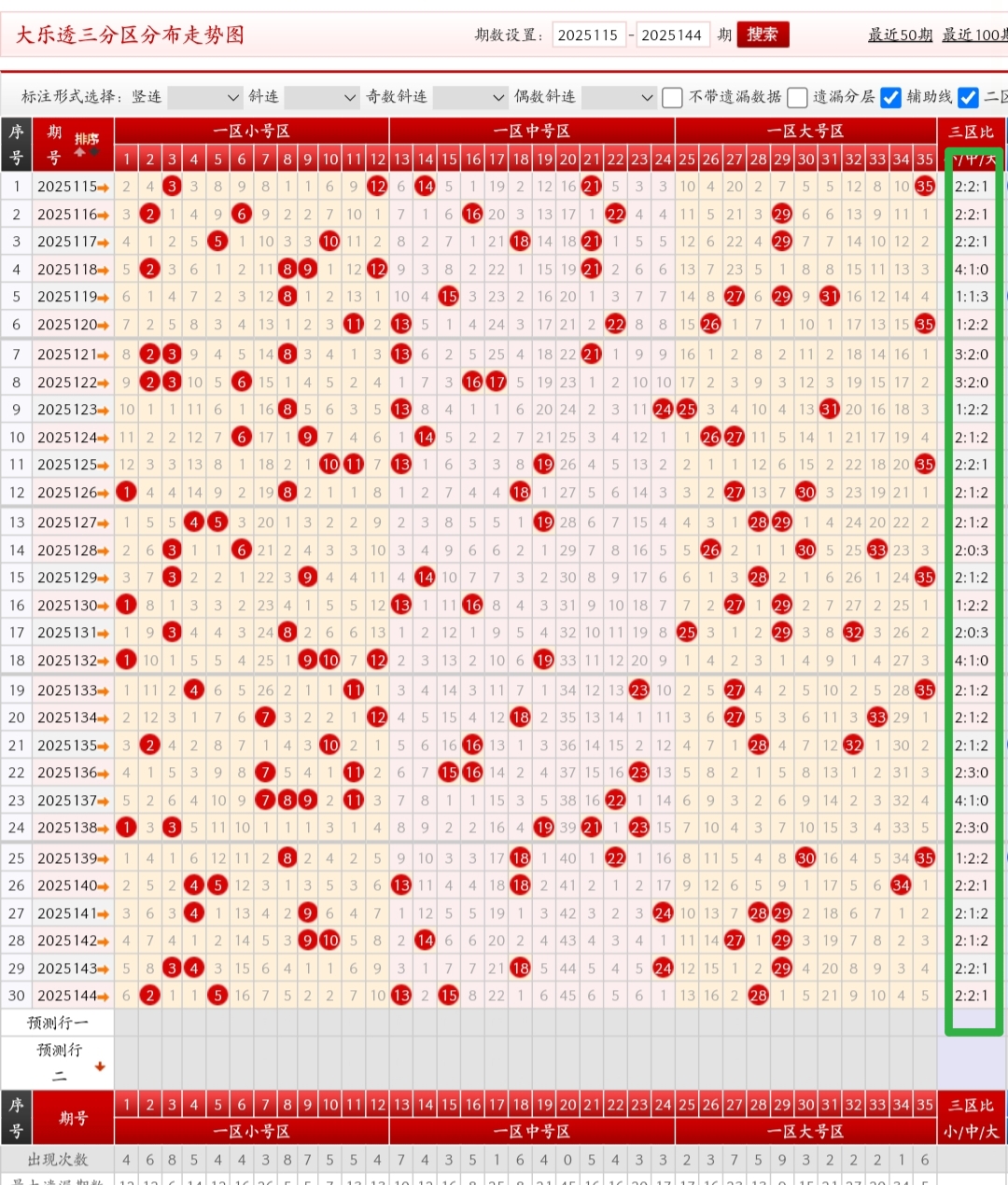Select the 最近50期 link
1008x1185 pixels.
click(900, 35)
